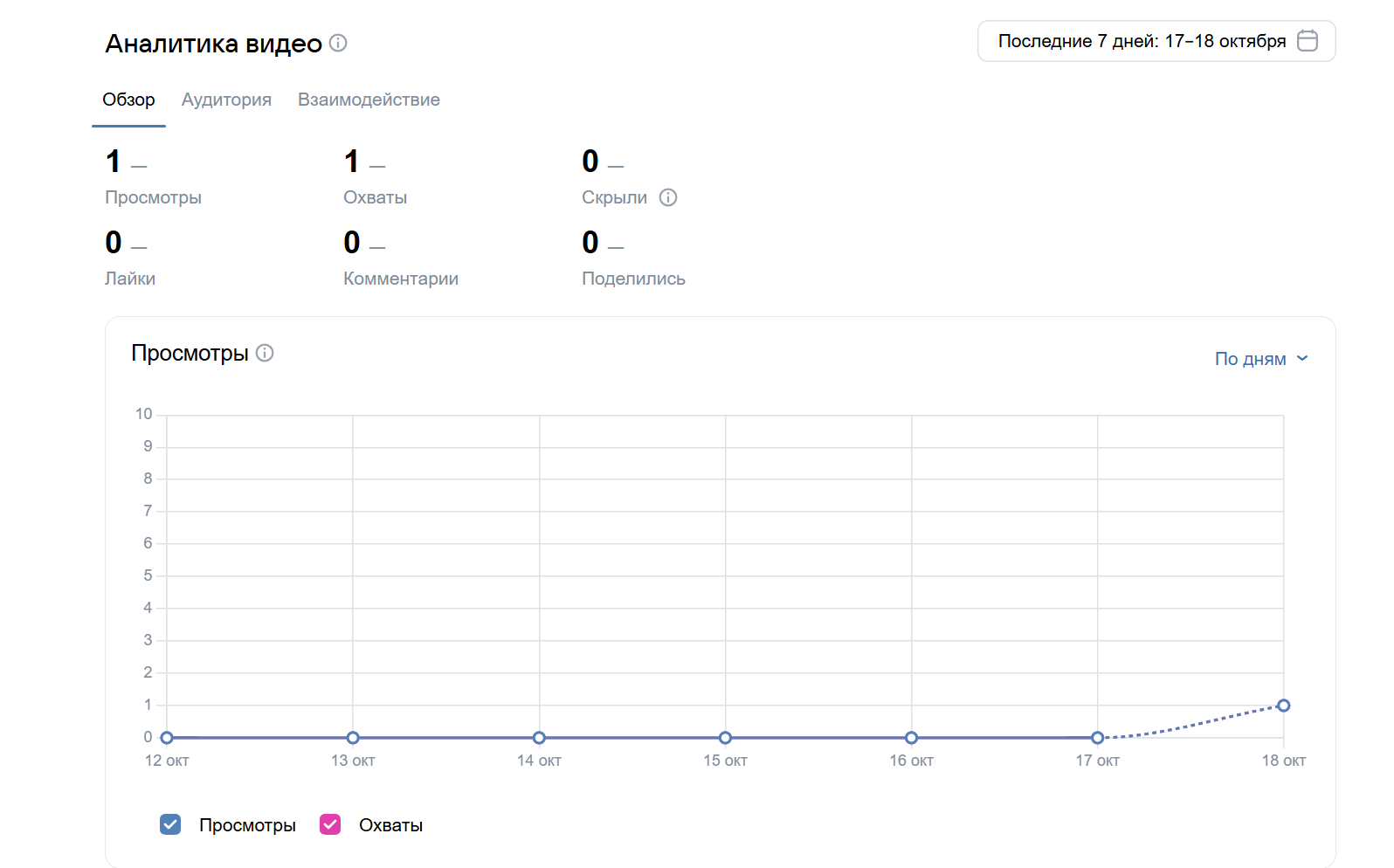
Task: Expand the chevron next to По дням
Action: [x=1302, y=359]
